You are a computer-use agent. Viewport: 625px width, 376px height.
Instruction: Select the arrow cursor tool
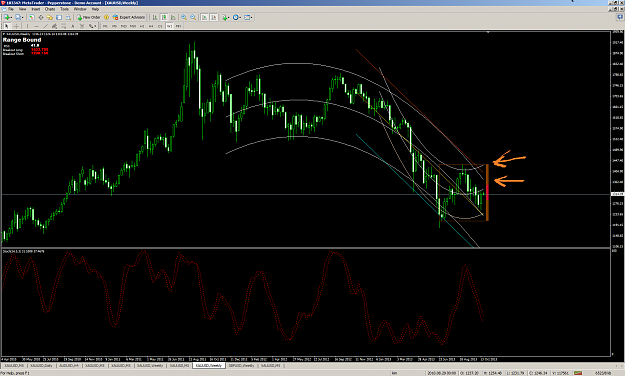6,26
